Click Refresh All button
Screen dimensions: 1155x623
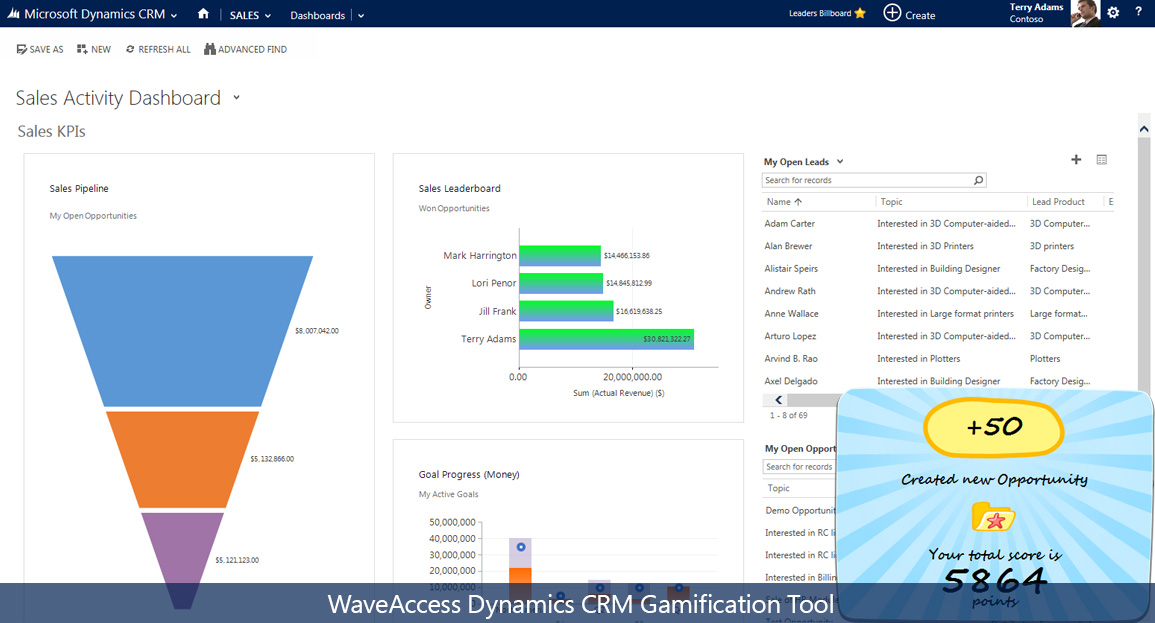point(158,49)
